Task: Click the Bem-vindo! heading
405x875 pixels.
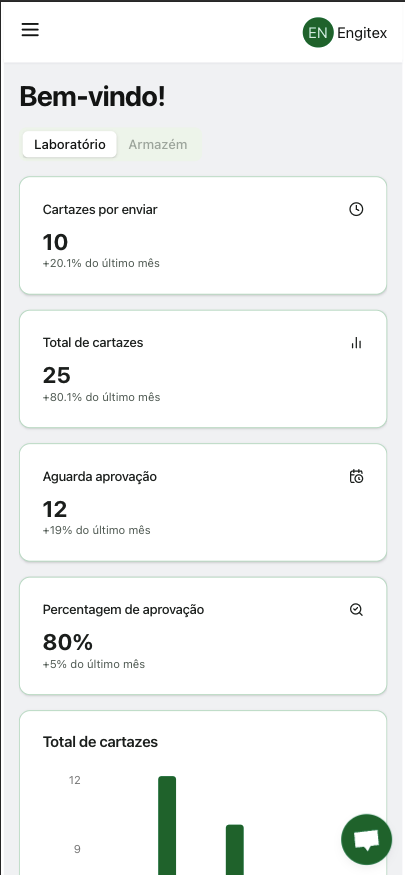Action: [x=93, y=97]
